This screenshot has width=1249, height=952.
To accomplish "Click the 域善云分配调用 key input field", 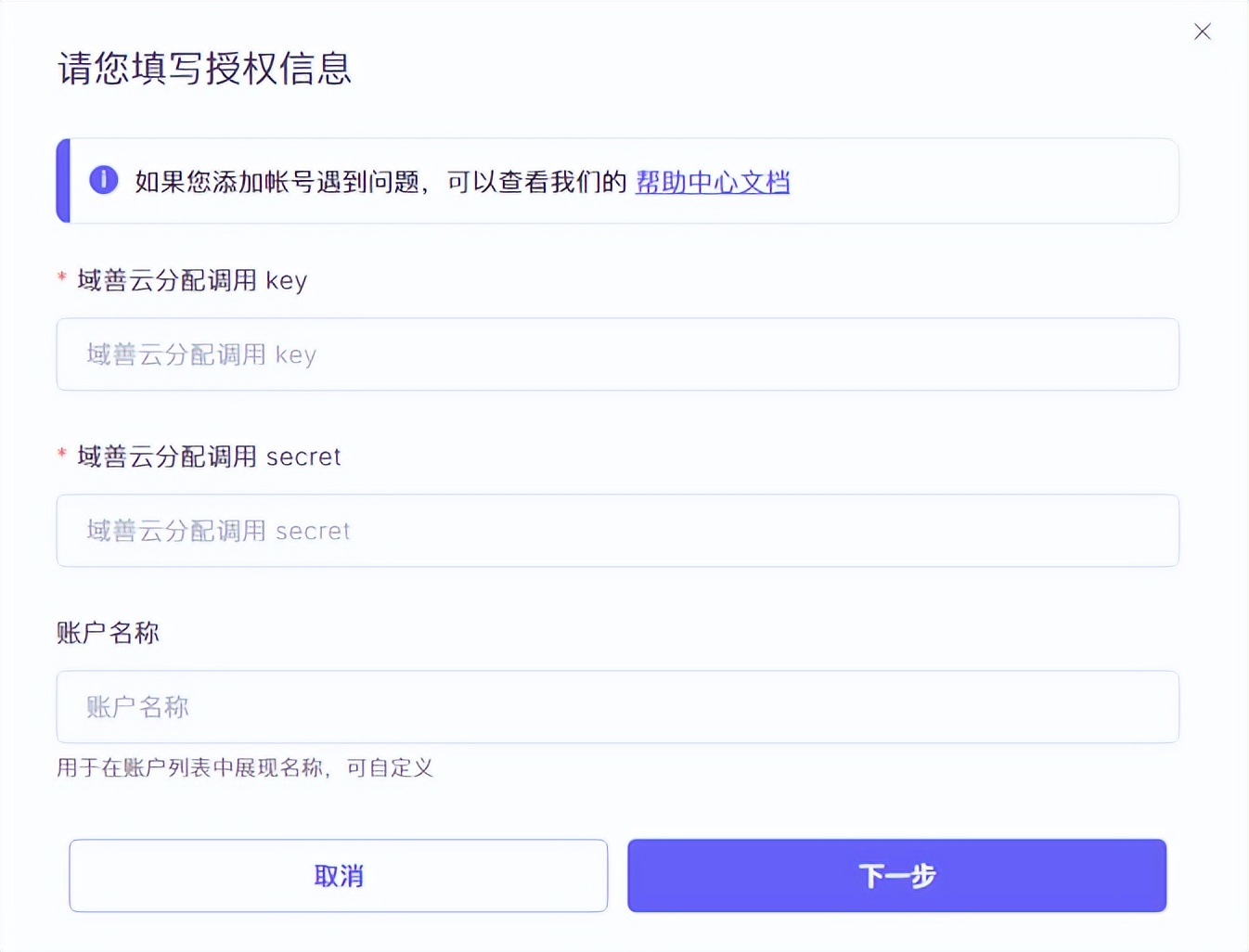I will pos(617,354).
